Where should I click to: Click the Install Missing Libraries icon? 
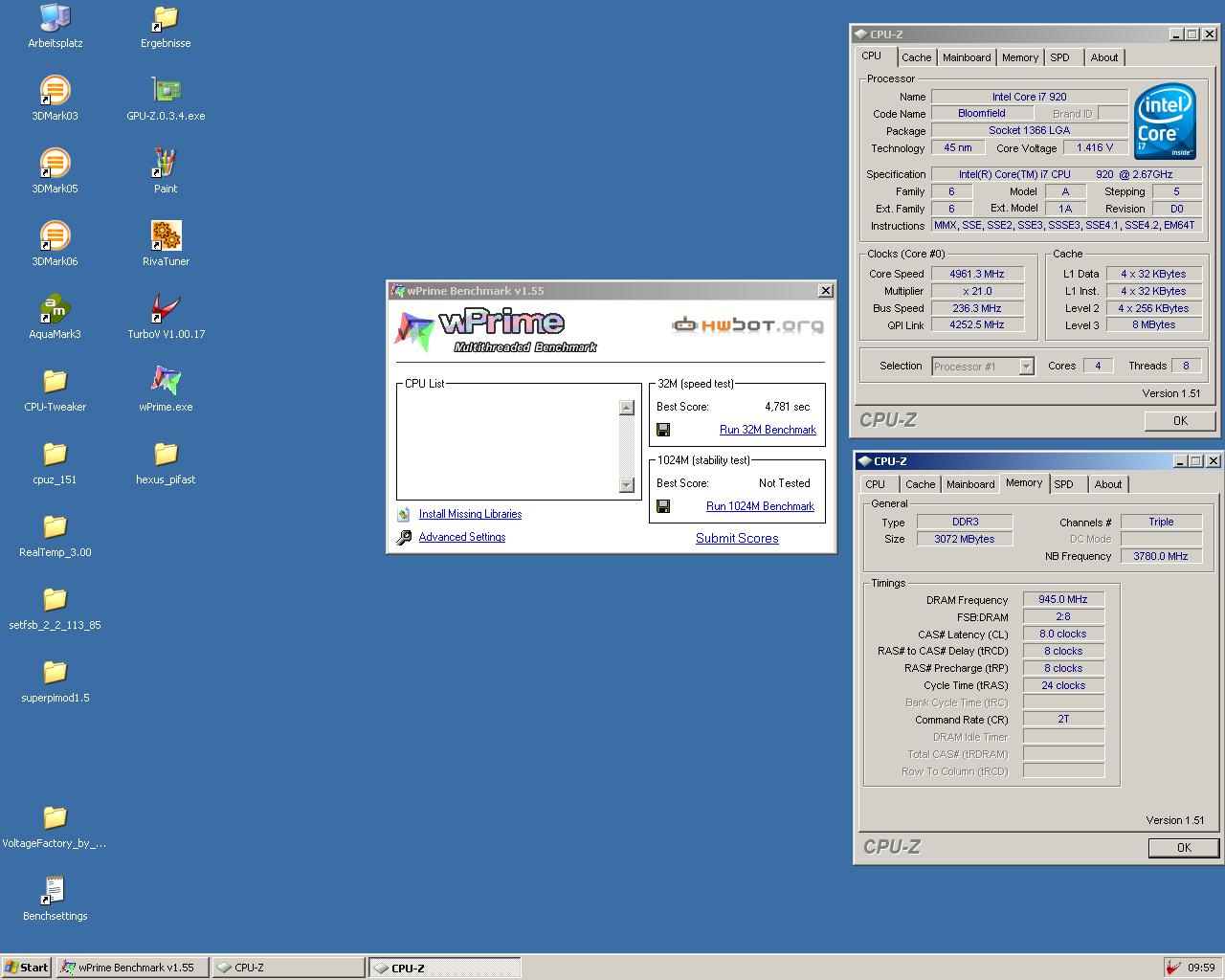click(x=404, y=514)
